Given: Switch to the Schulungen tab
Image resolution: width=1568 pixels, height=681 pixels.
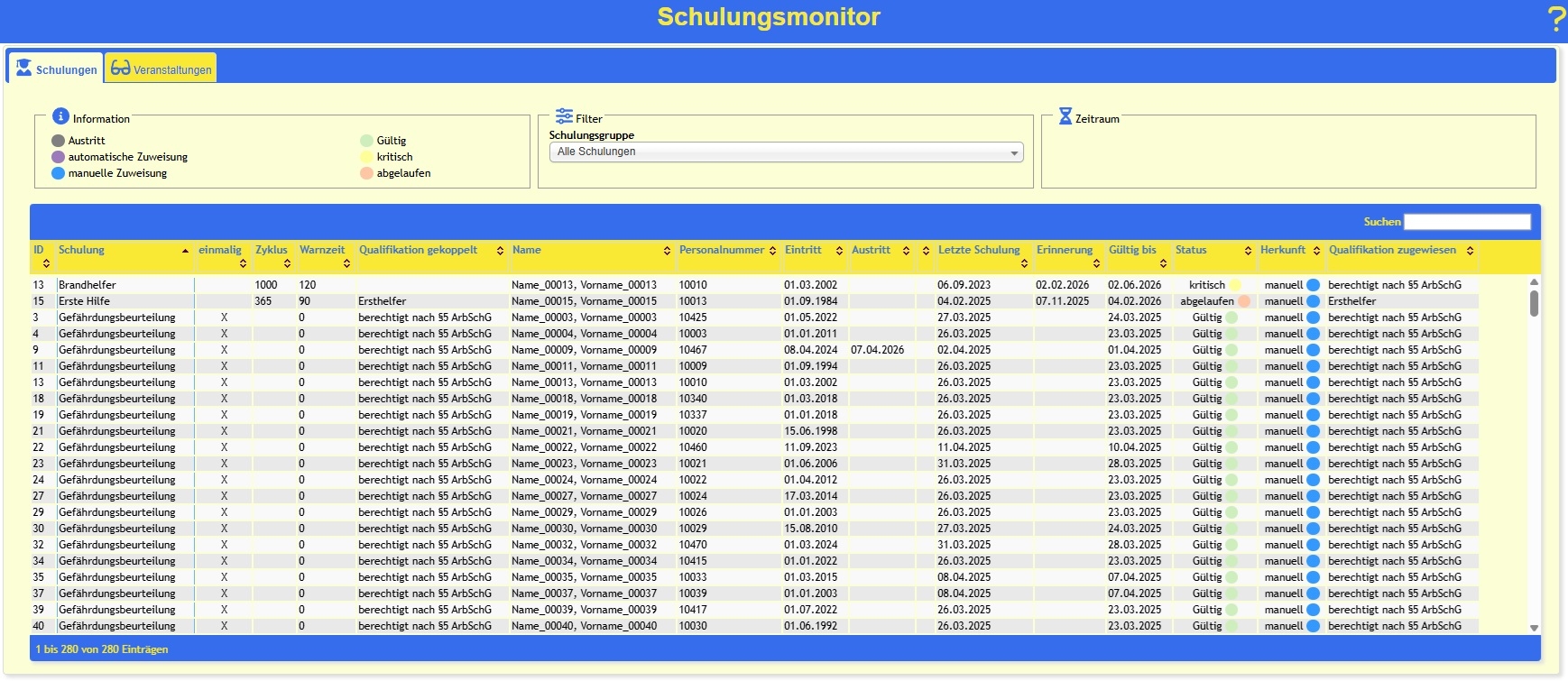Looking at the screenshot, I should pos(56,68).
